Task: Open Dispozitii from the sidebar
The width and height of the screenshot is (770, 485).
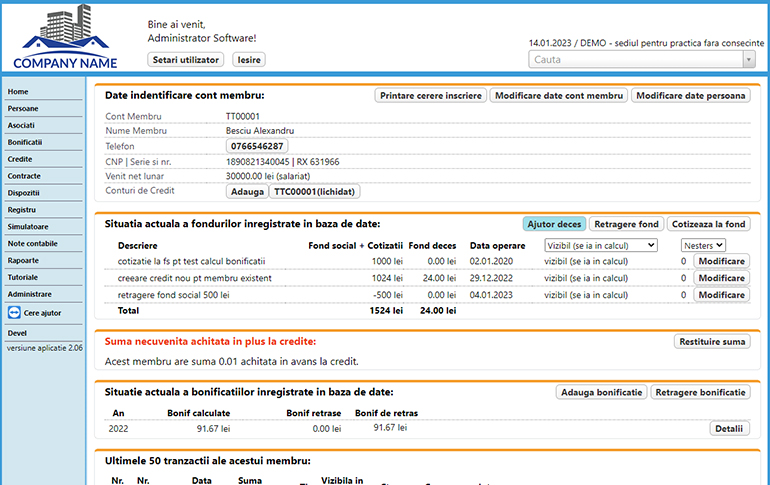Action: coord(24,193)
